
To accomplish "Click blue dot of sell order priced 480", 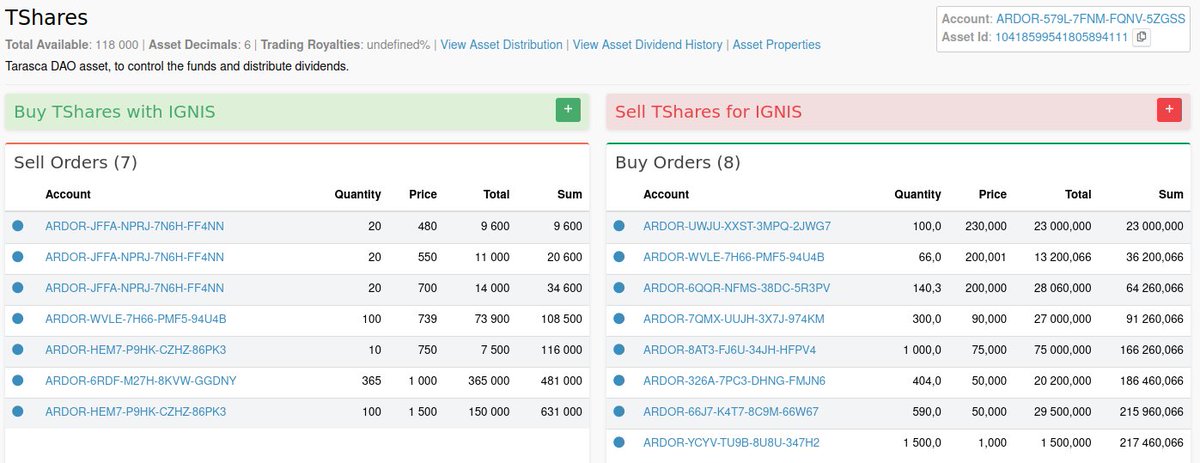I will [18, 226].
